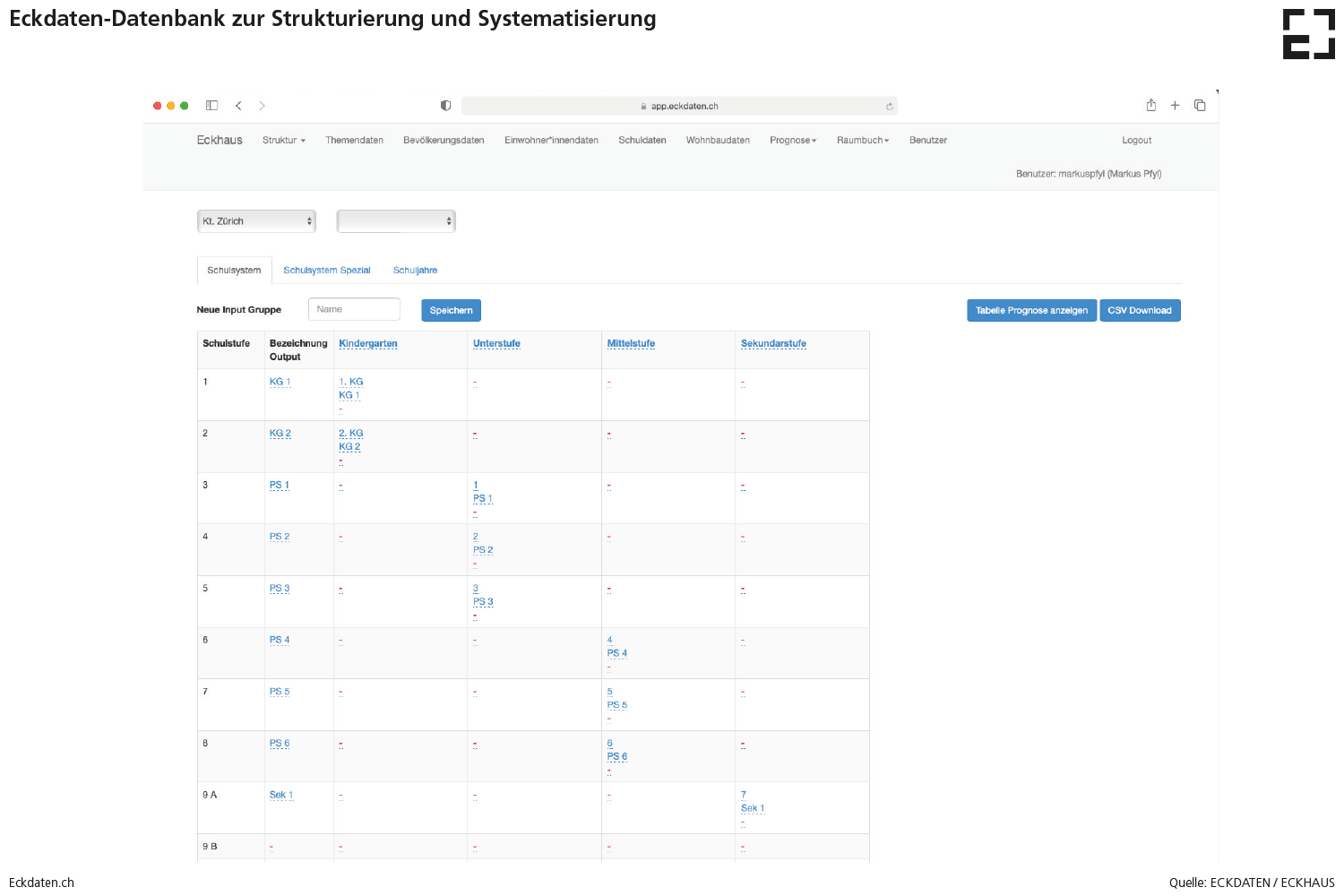Click the Kindergarten column header link
The image size is (1344, 896).
[367, 344]
